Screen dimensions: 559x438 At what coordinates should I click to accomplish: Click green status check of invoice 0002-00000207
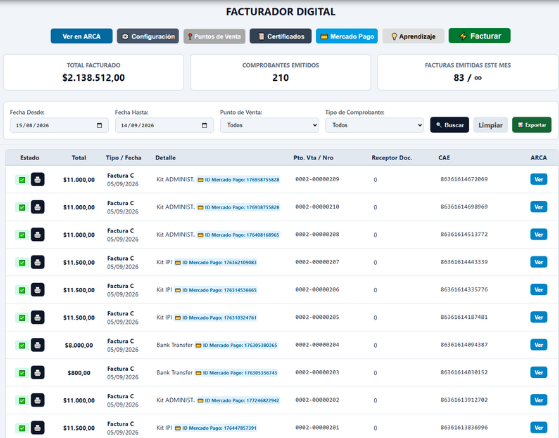(x=22, y=263)
